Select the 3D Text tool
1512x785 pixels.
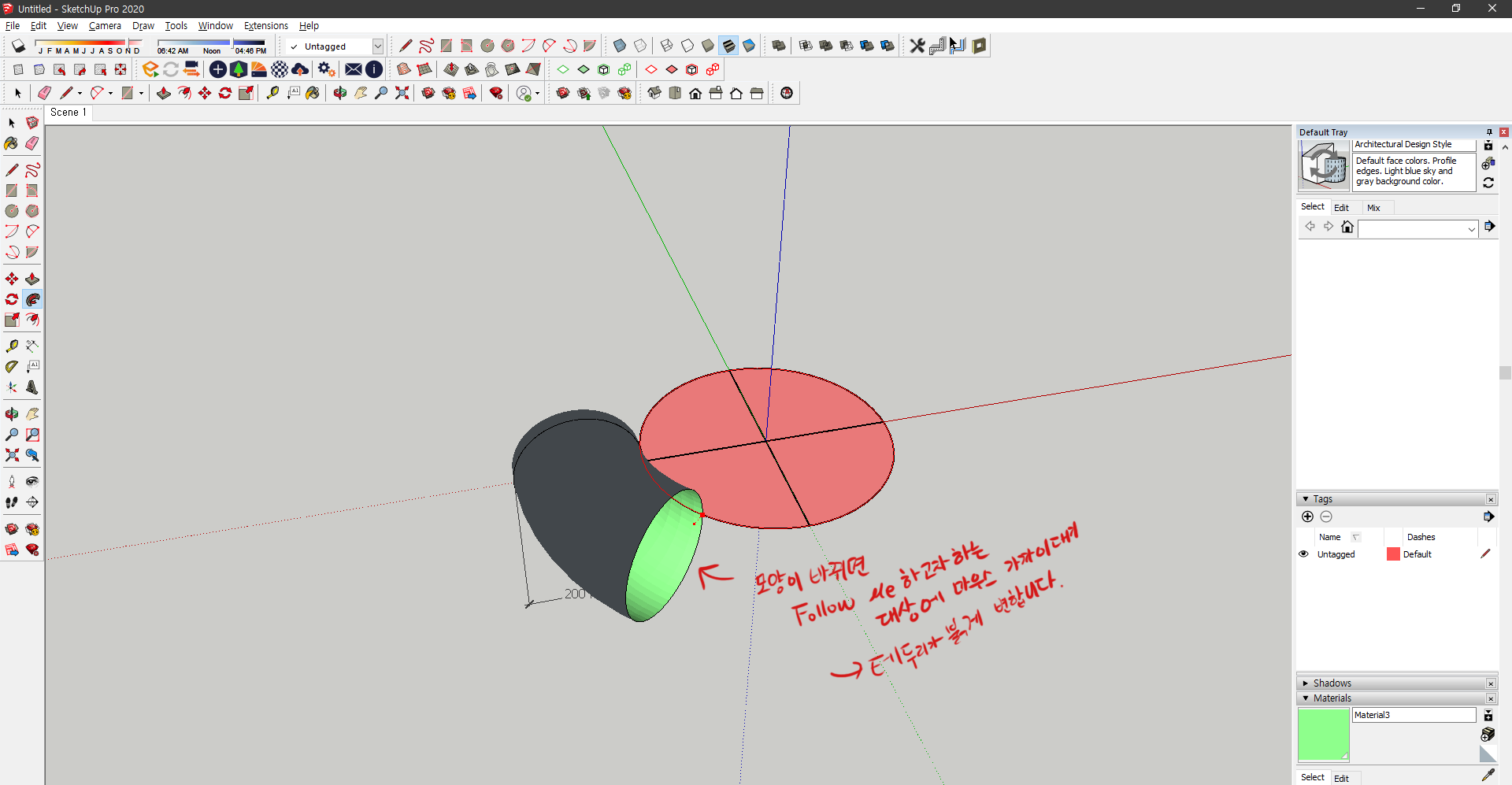point(32,387)
